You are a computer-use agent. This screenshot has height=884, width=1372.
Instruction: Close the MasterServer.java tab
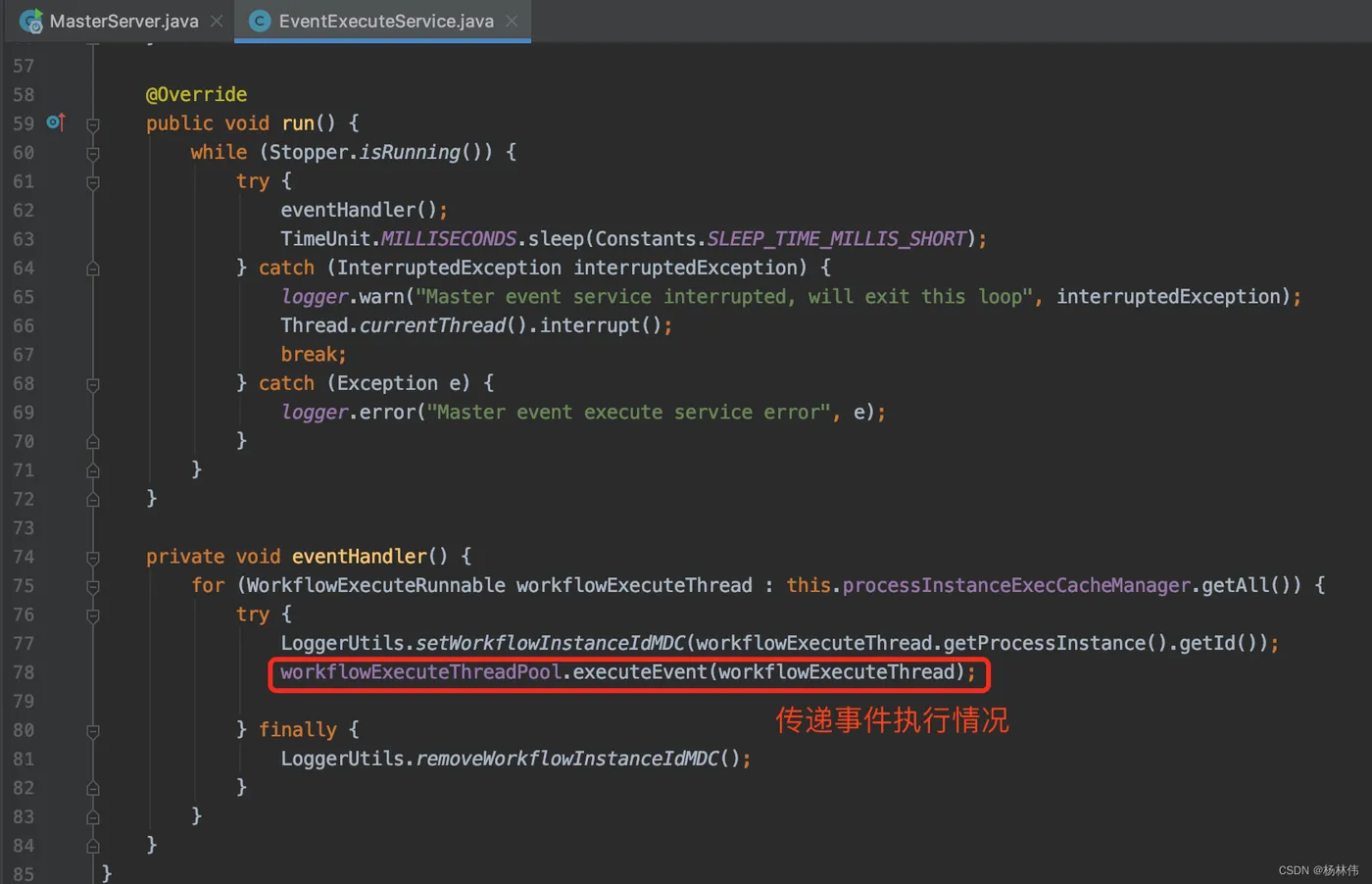click(x=217, y=21)
